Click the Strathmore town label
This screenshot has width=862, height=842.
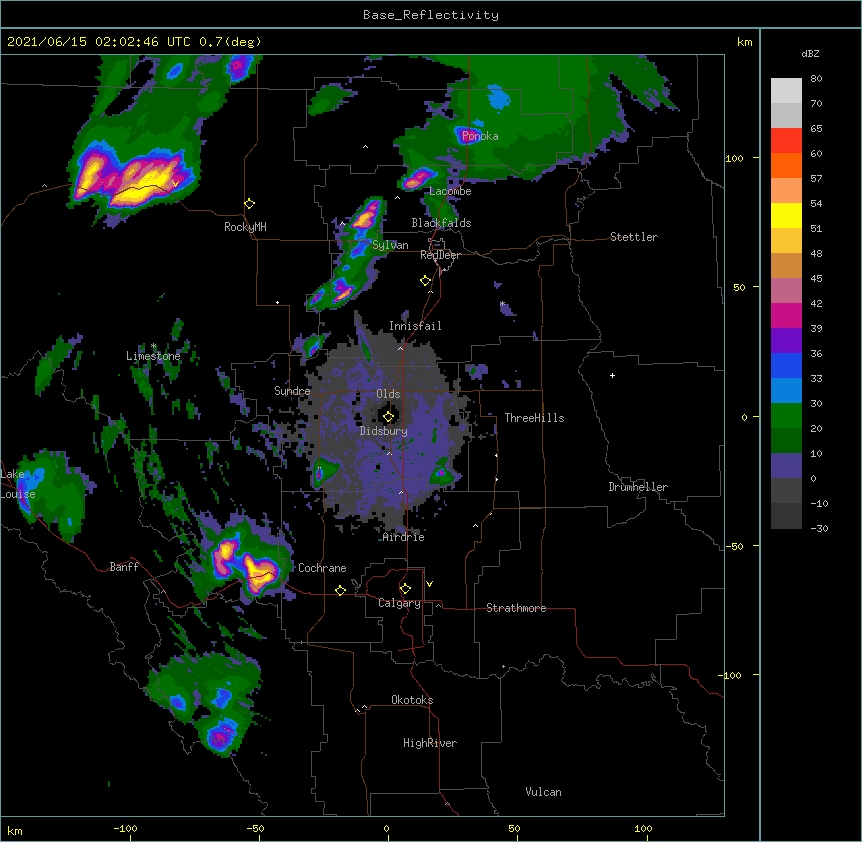pyautogui.click(x=516, y=608)
